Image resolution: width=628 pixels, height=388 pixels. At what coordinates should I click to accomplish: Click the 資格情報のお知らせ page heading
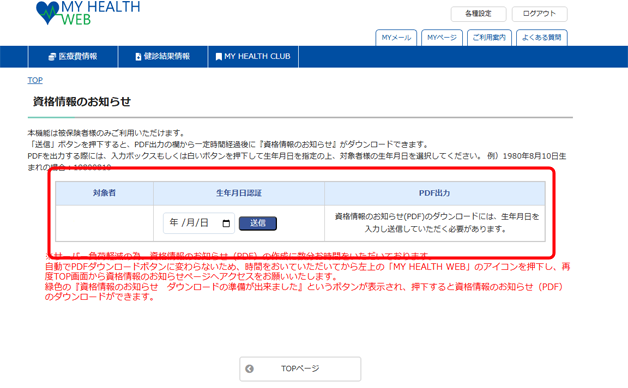click(82, 102)
